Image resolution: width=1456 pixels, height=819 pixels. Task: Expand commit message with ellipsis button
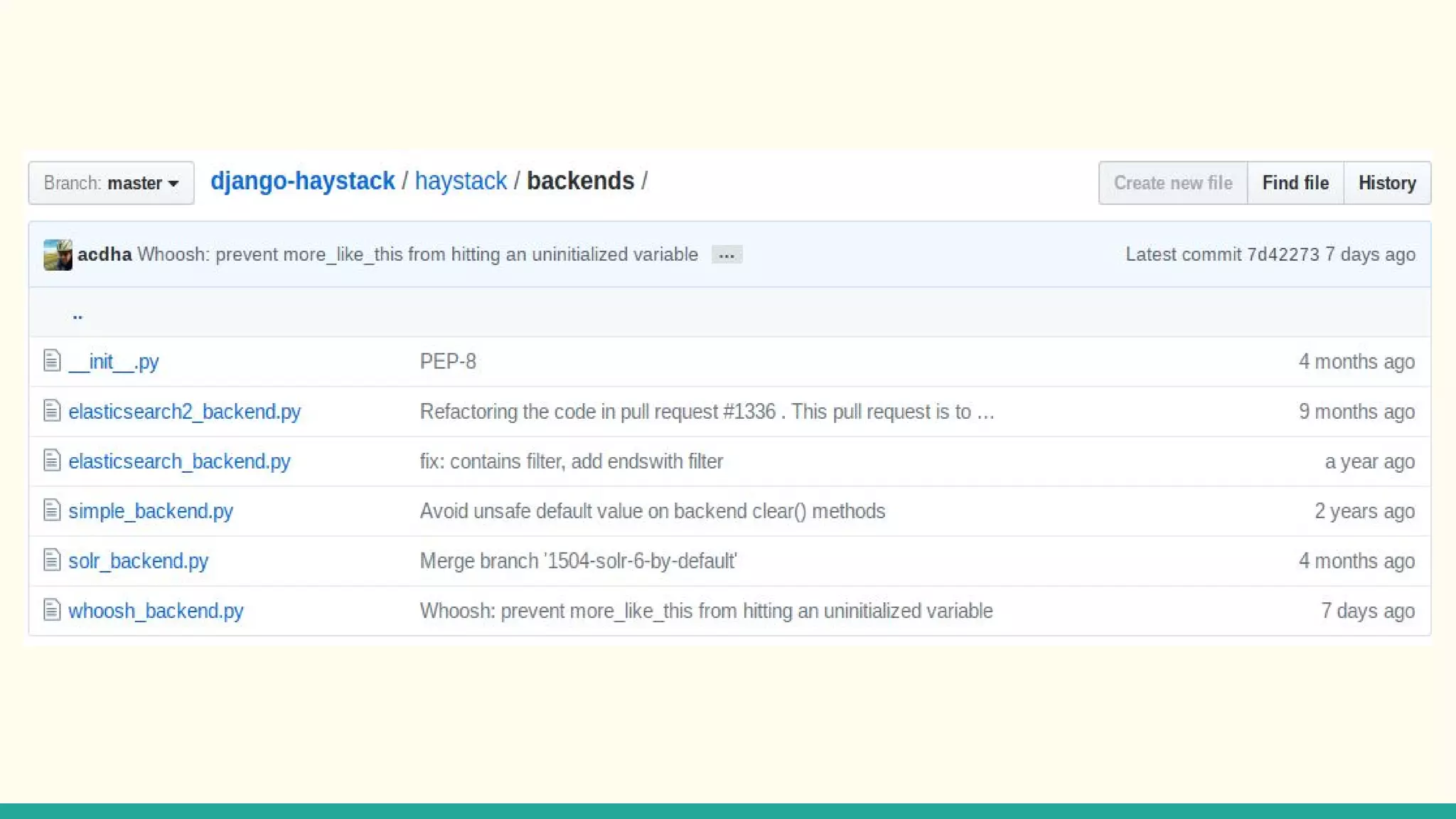[x=727, y=255]
